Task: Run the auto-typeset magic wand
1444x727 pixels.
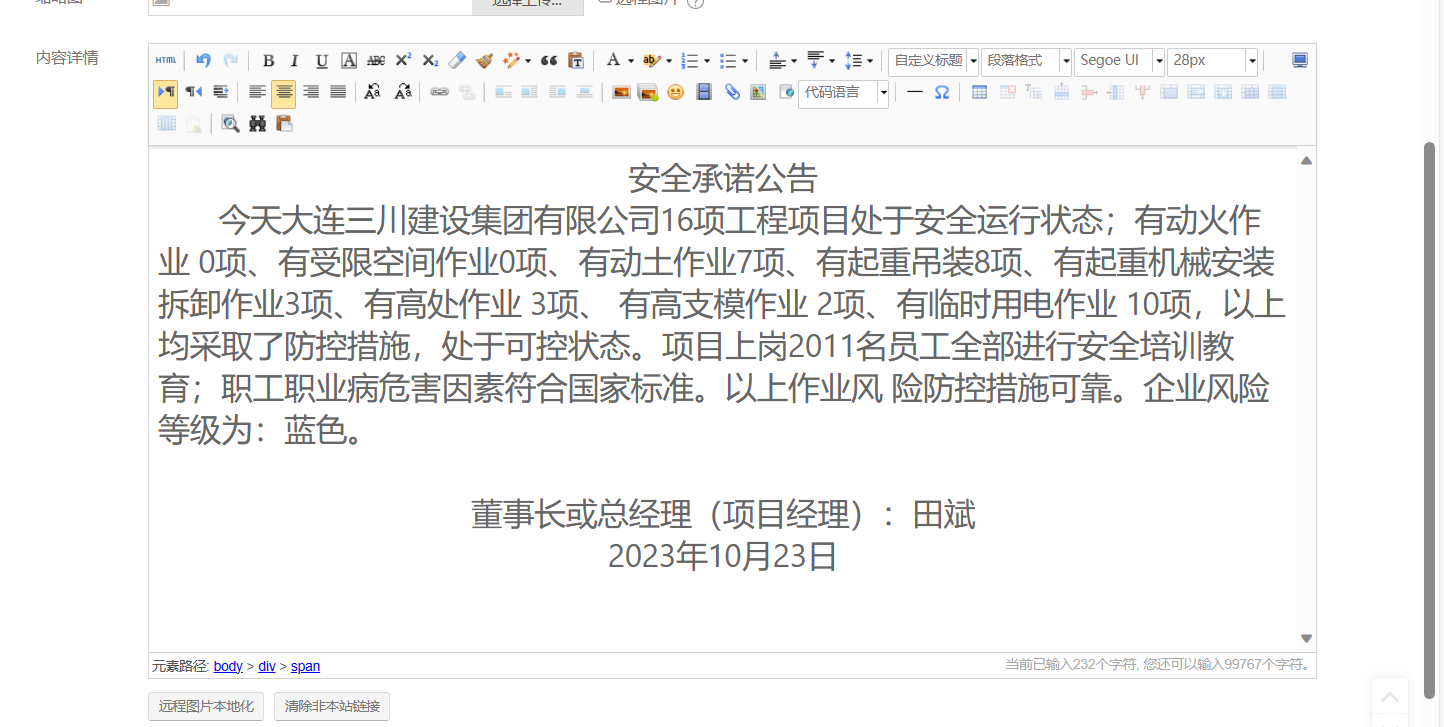Action: (511, 61)
